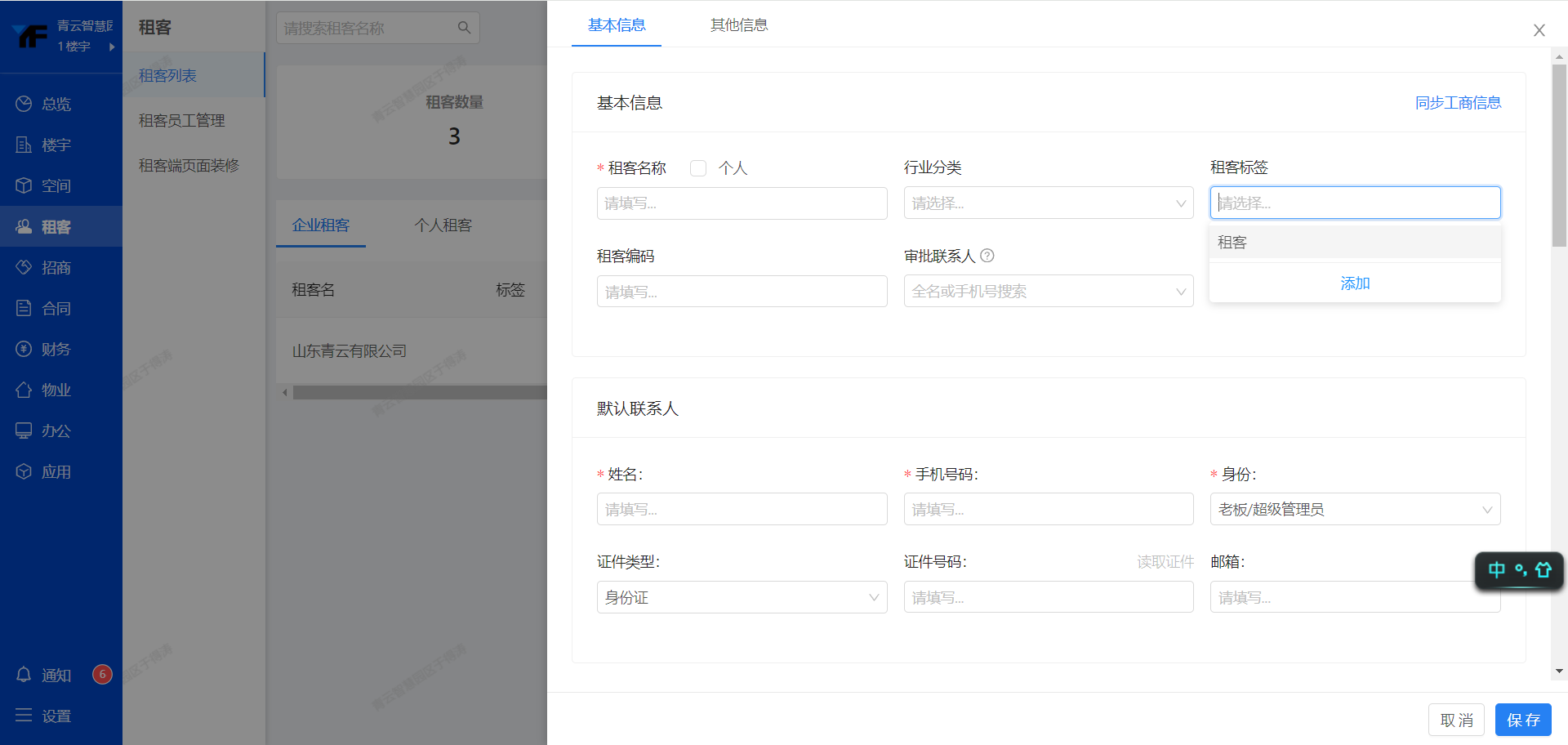The width and height of the screenshot is (1568, 745).
Task: Click the help icon beside 审批联系人
Action: coord(987,256)
